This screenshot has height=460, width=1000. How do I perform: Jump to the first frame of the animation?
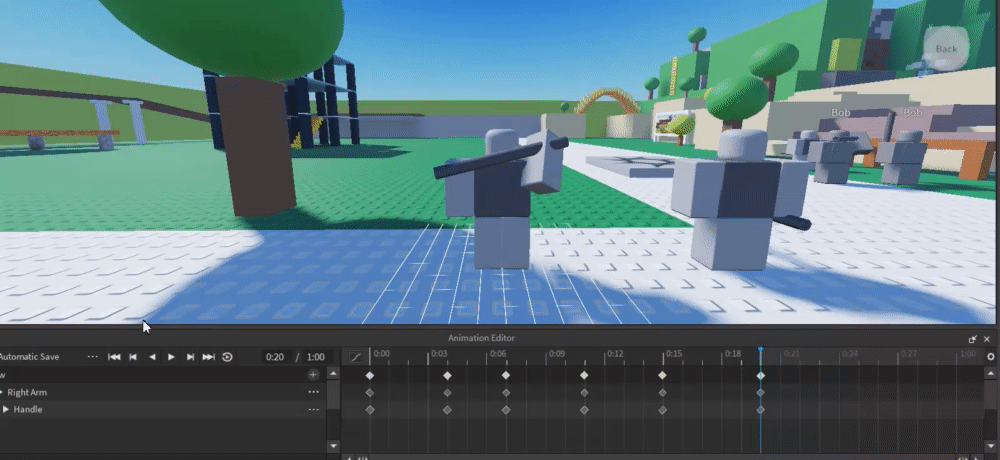click(114, 357)
